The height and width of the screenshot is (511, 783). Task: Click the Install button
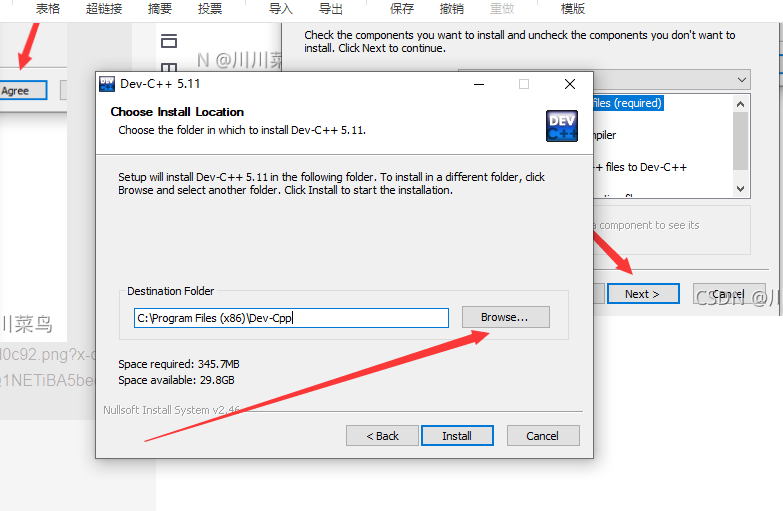[x=457, y=436]
